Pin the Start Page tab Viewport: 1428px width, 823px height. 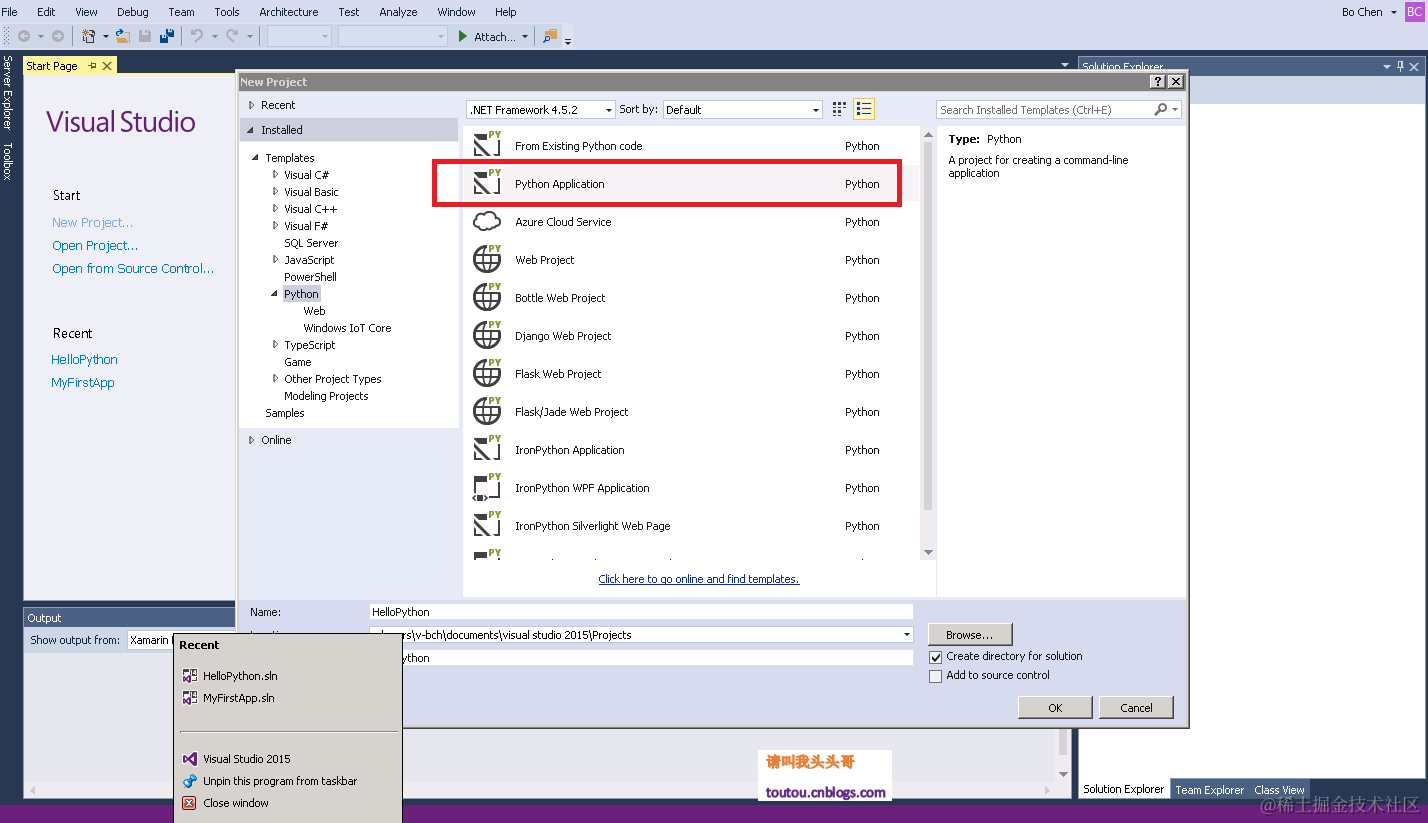(x=92, y=65)
